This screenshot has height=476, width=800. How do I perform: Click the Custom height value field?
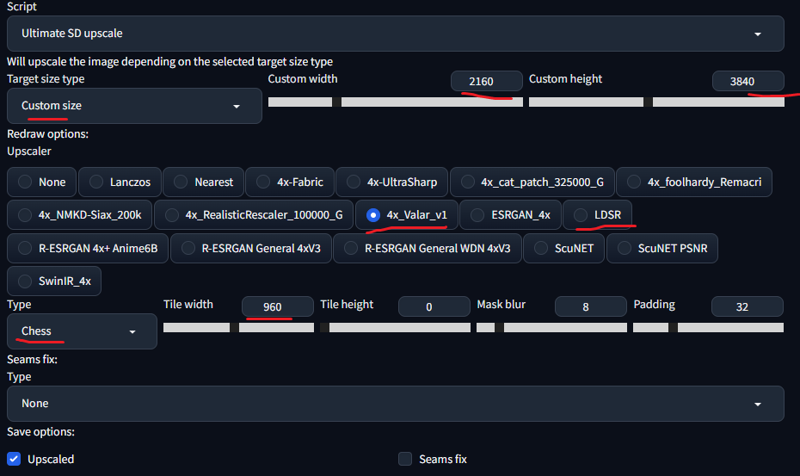(x=748, y=81)
